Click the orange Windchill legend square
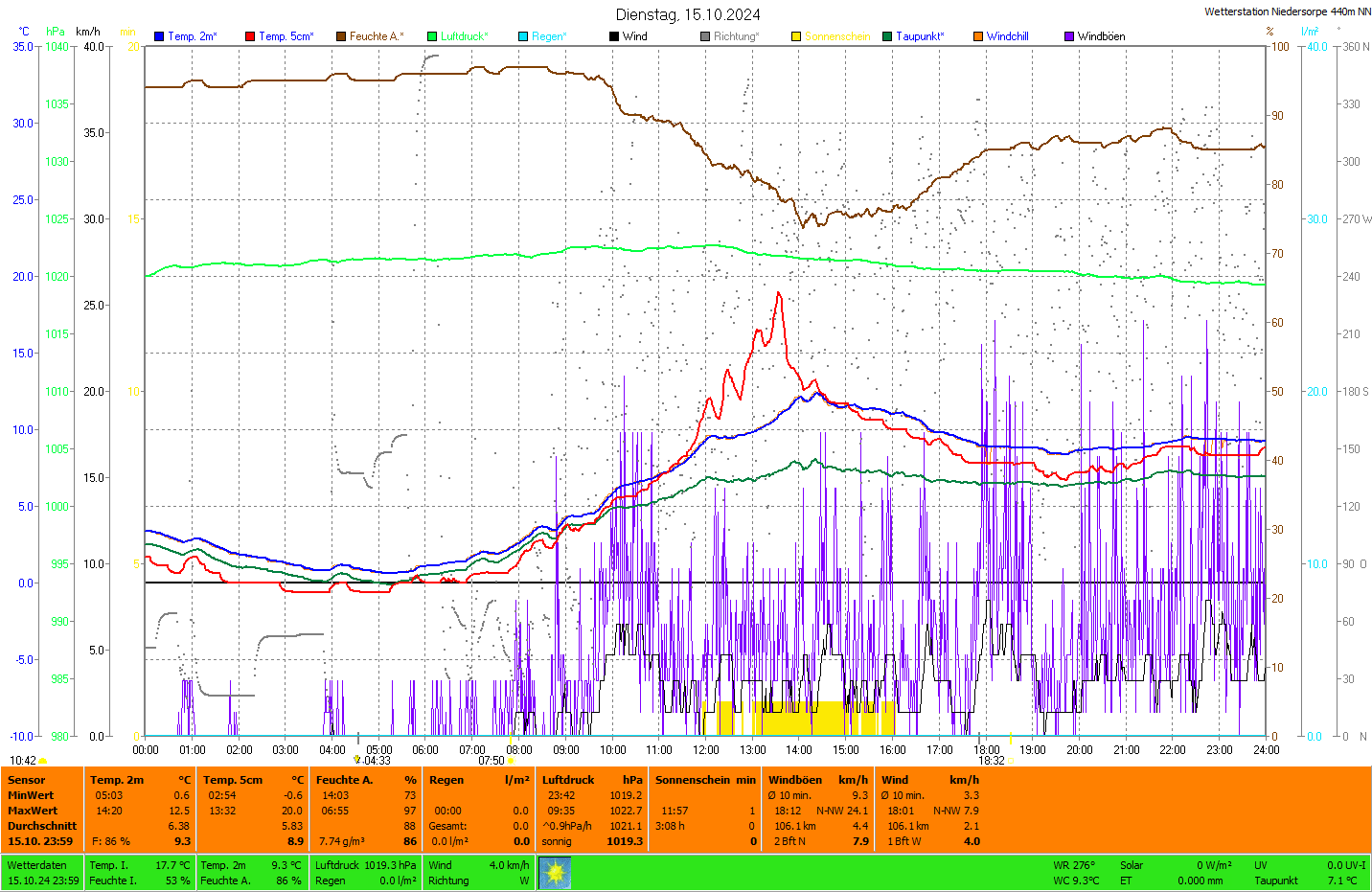Image resolution: width=1372 pixels, height=892 pixels. (978, 36)
